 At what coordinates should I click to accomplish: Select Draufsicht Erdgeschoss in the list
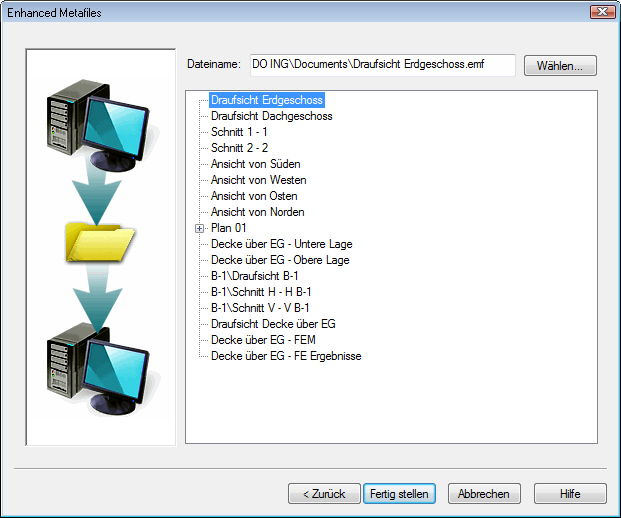point(267,100)
